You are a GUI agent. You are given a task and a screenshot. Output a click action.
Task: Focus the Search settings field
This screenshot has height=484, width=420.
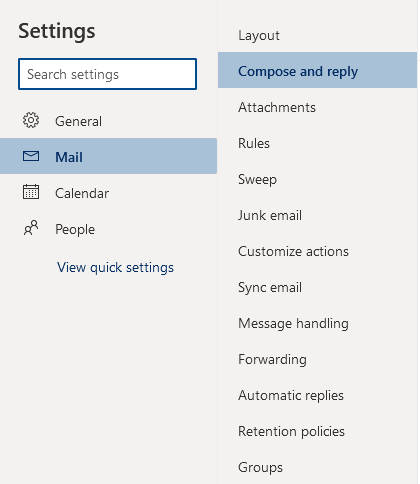pyautogui.click(x=107, y=74)
